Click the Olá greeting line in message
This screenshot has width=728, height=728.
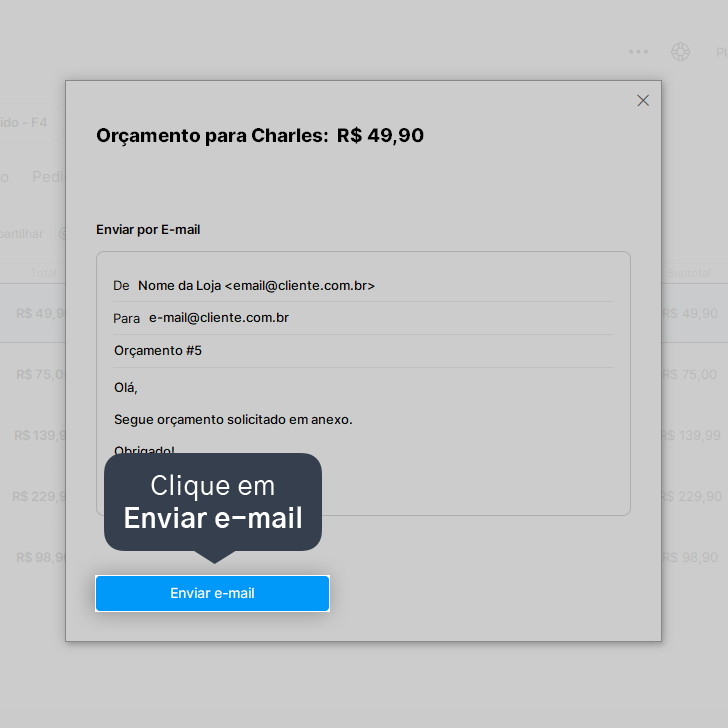point(126,387)
